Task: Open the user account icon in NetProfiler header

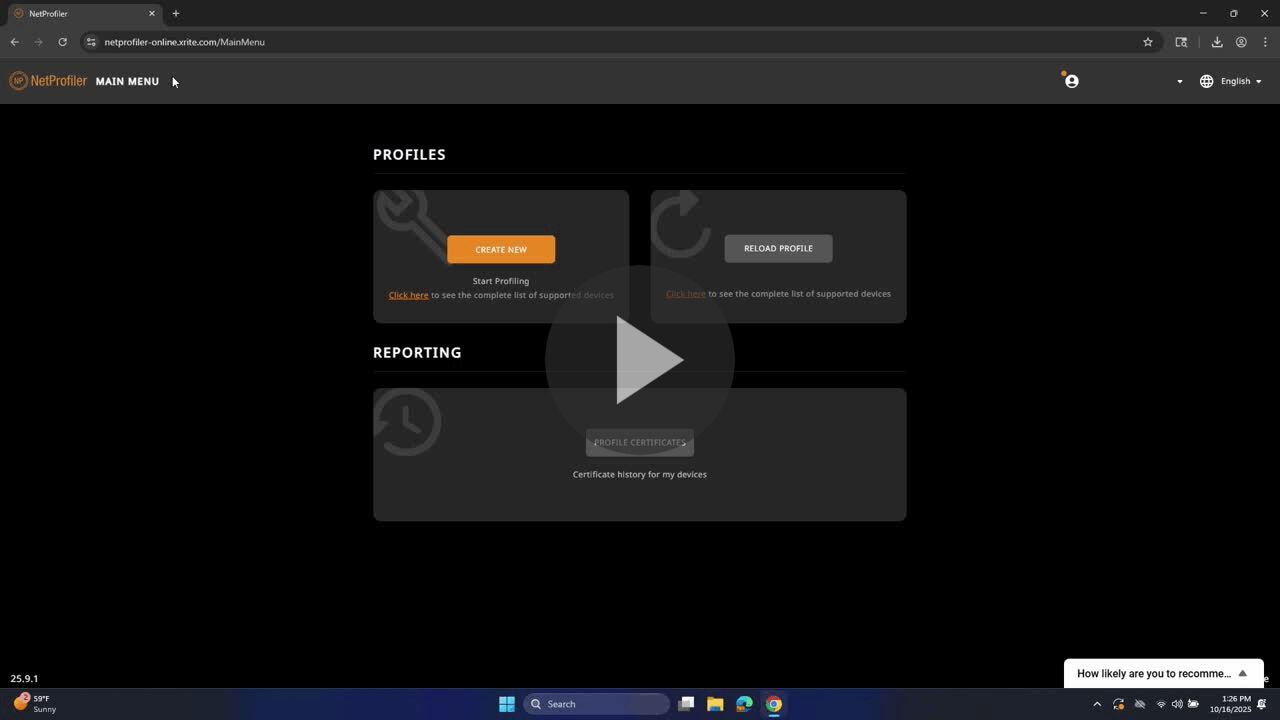Action: pyautogui.click(x=1071, y=81)
